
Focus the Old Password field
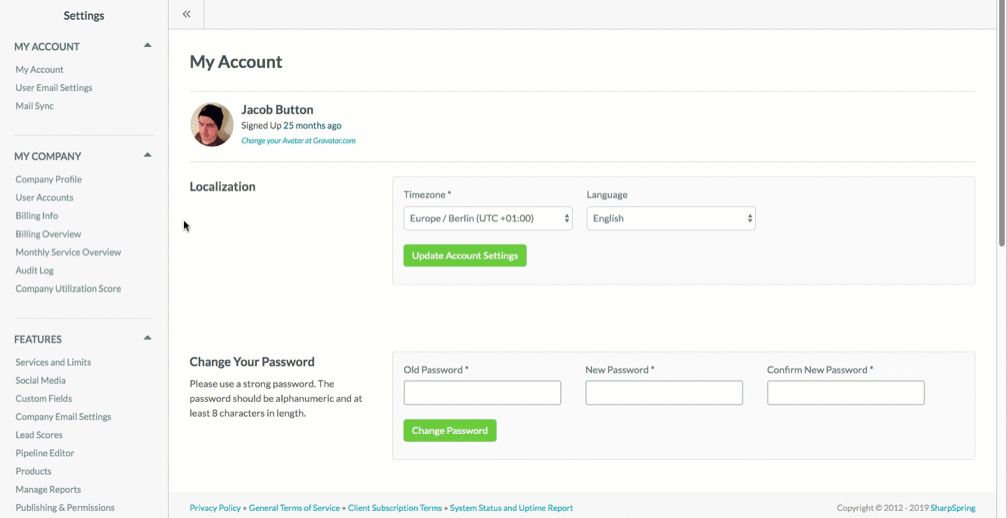click(x=482, y=393)
